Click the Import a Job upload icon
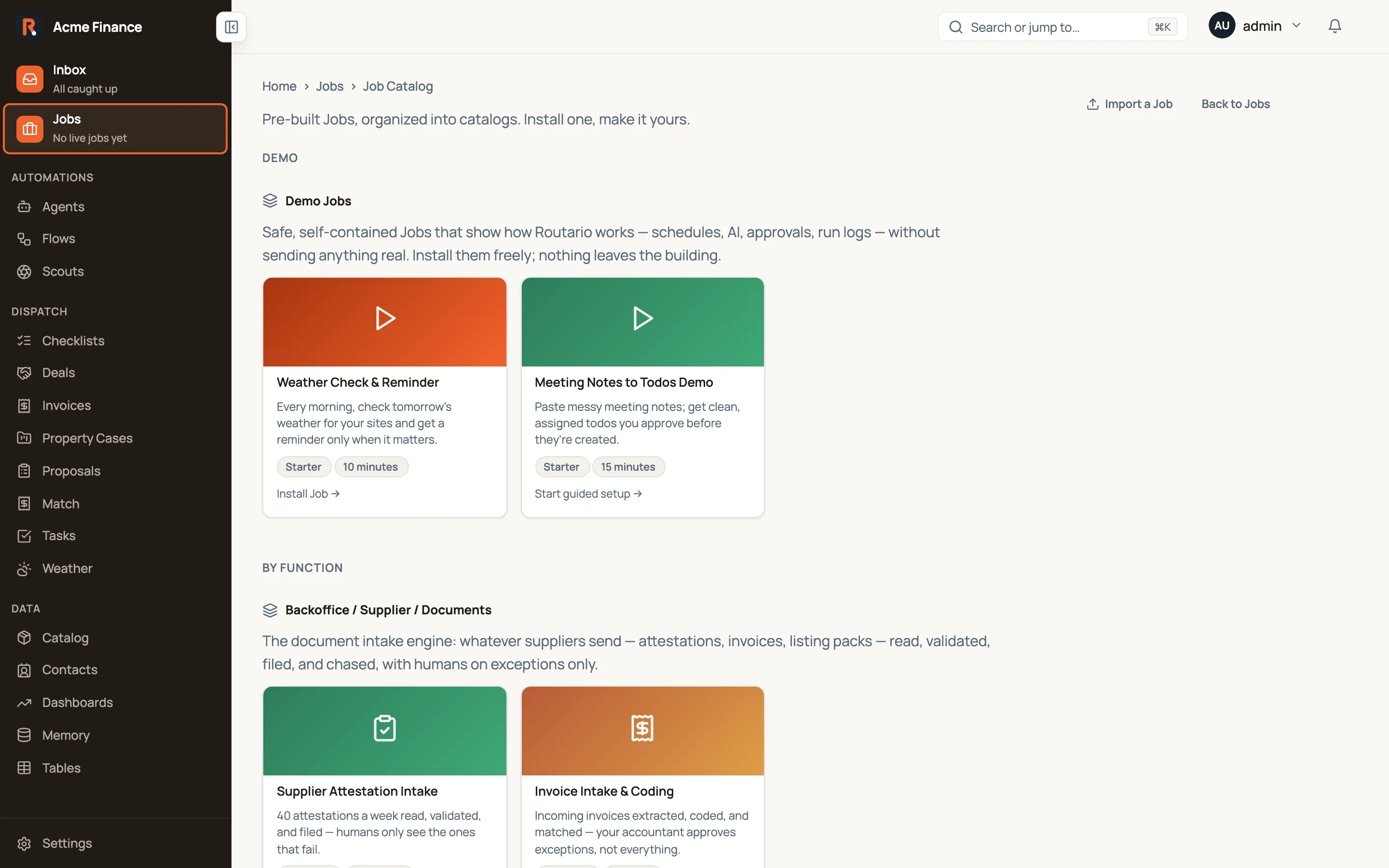Viewport: 1389px width, 868px height. [1093, 104]
